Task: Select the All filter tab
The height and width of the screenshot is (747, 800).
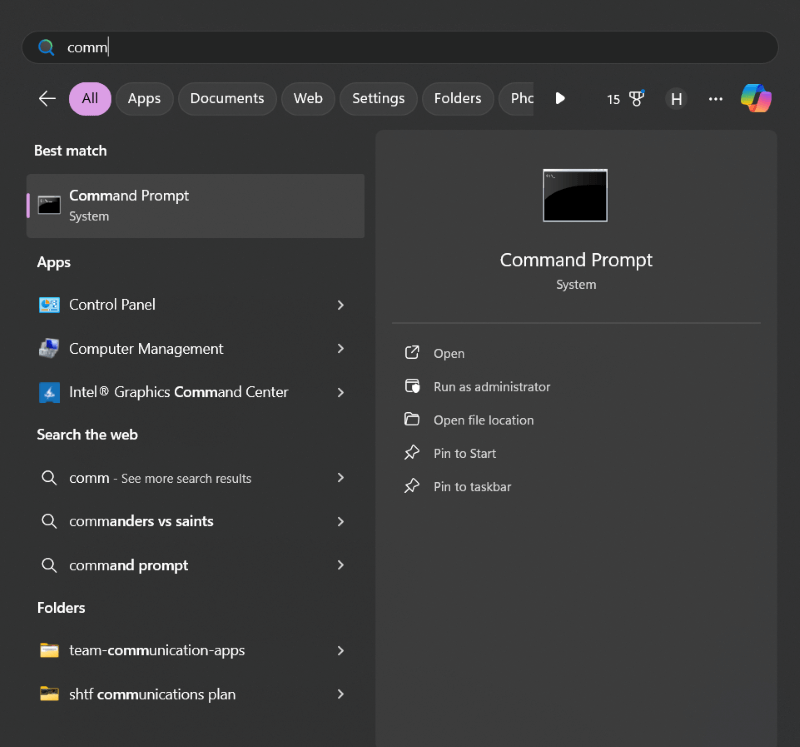Action: coord(90,98)
